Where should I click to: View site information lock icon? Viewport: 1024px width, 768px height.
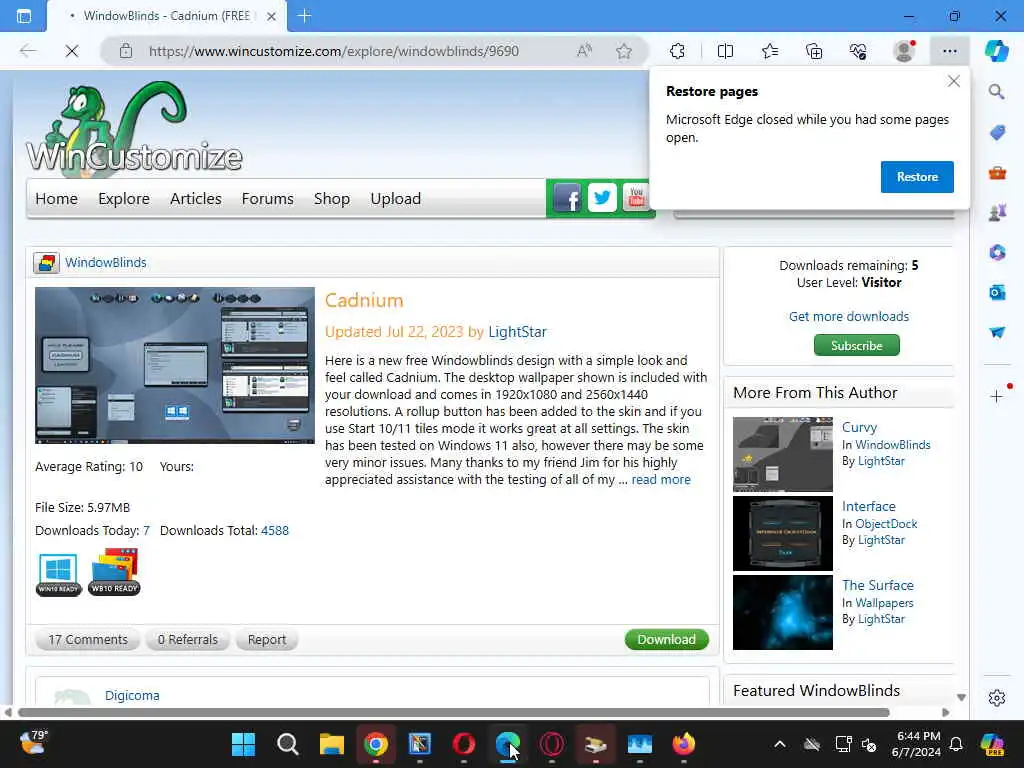tap(126, 51)
